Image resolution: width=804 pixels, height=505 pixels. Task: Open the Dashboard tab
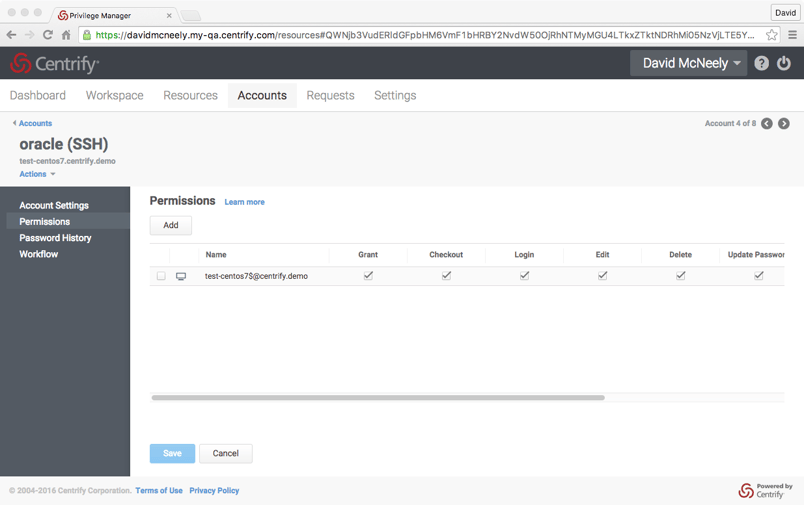(x=37, y=95)
